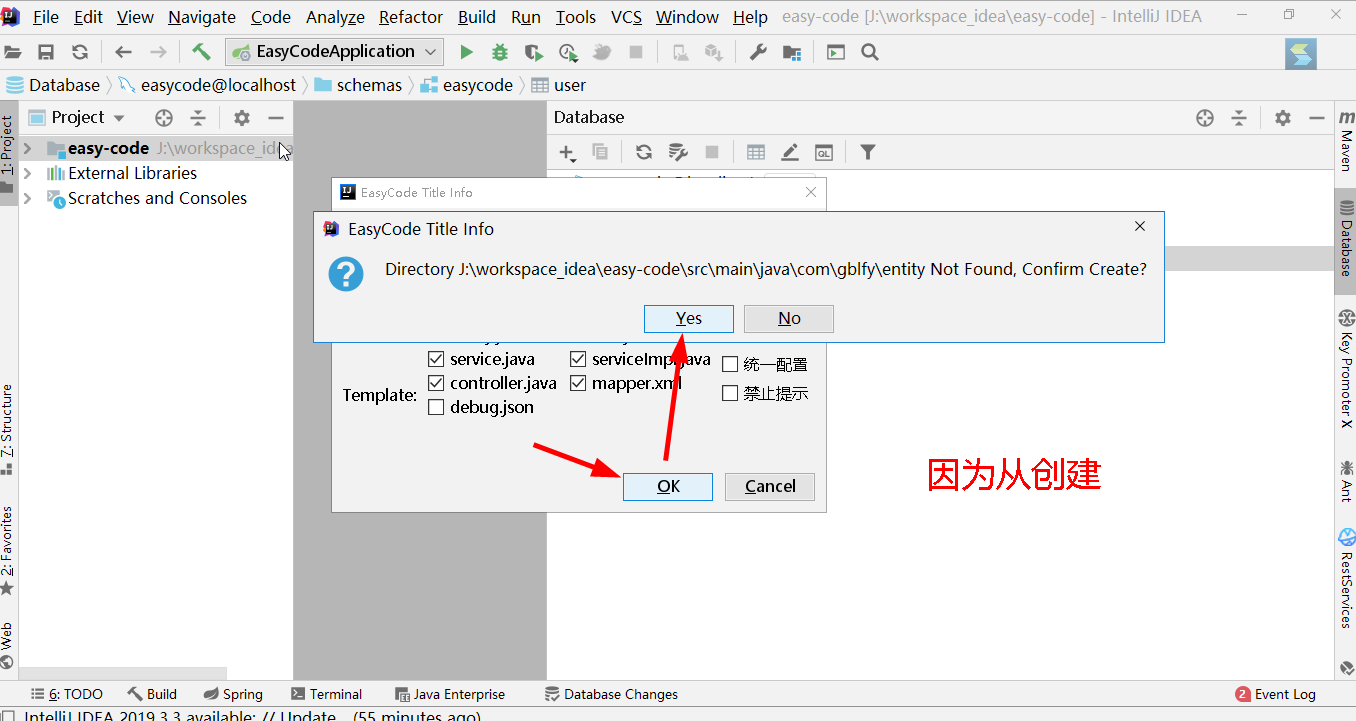
Task: Search Everywhere with the magnifier icon
Action: tap(870, 52)
